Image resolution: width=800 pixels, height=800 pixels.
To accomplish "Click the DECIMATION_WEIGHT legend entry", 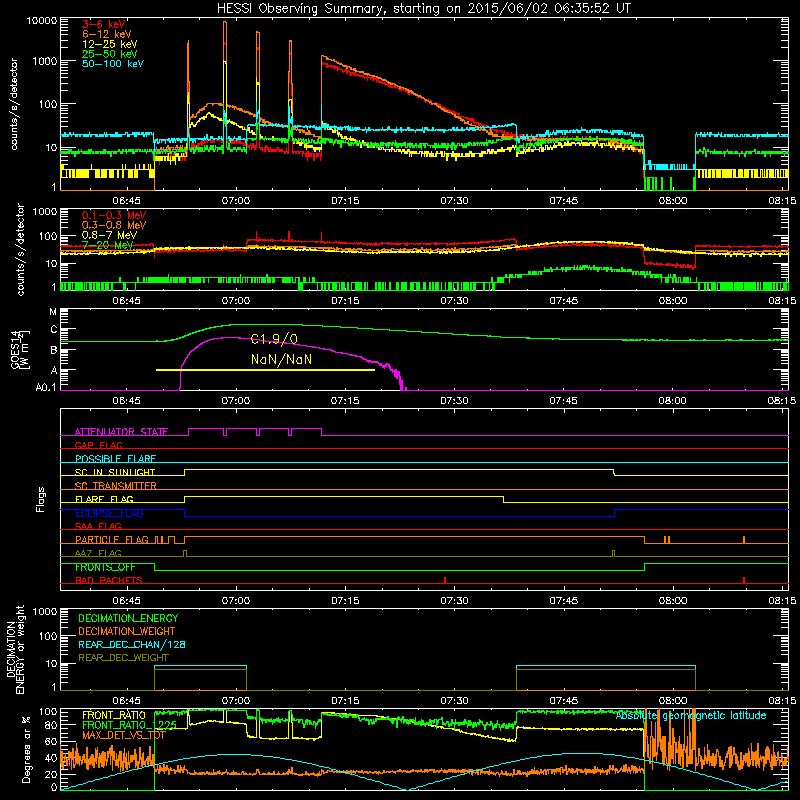I will [127, 631].
